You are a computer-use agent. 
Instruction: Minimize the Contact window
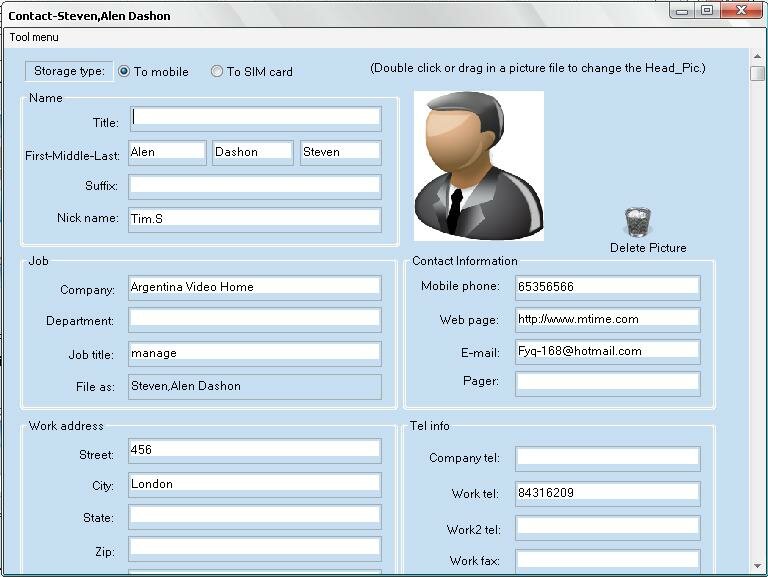682,11
